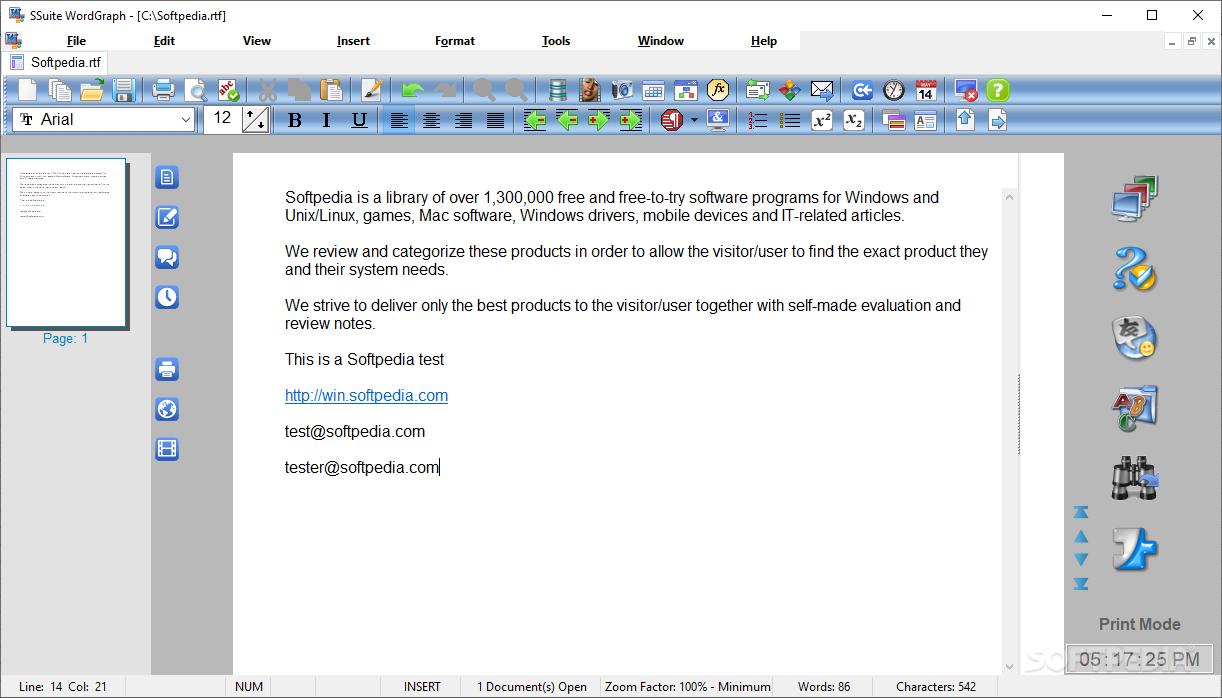Click the translation speech bubble icon
Screen dimensions: 1222x698
[1135, 339]
